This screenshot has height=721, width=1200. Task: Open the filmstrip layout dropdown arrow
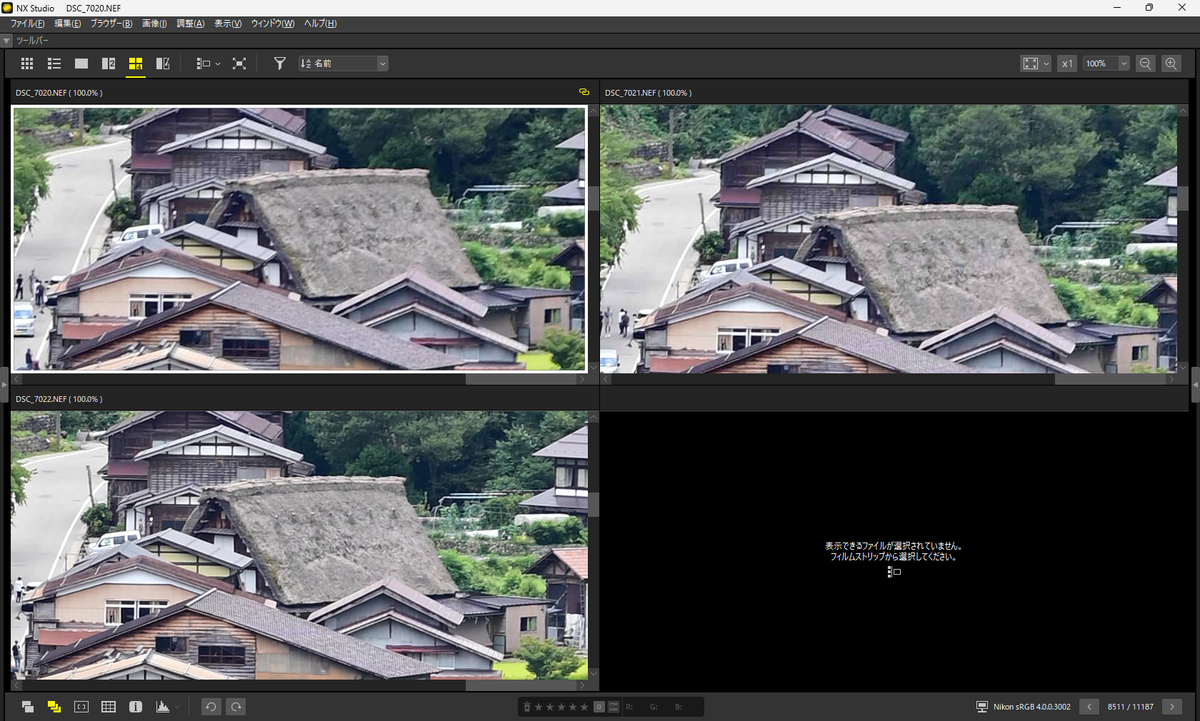217,63
